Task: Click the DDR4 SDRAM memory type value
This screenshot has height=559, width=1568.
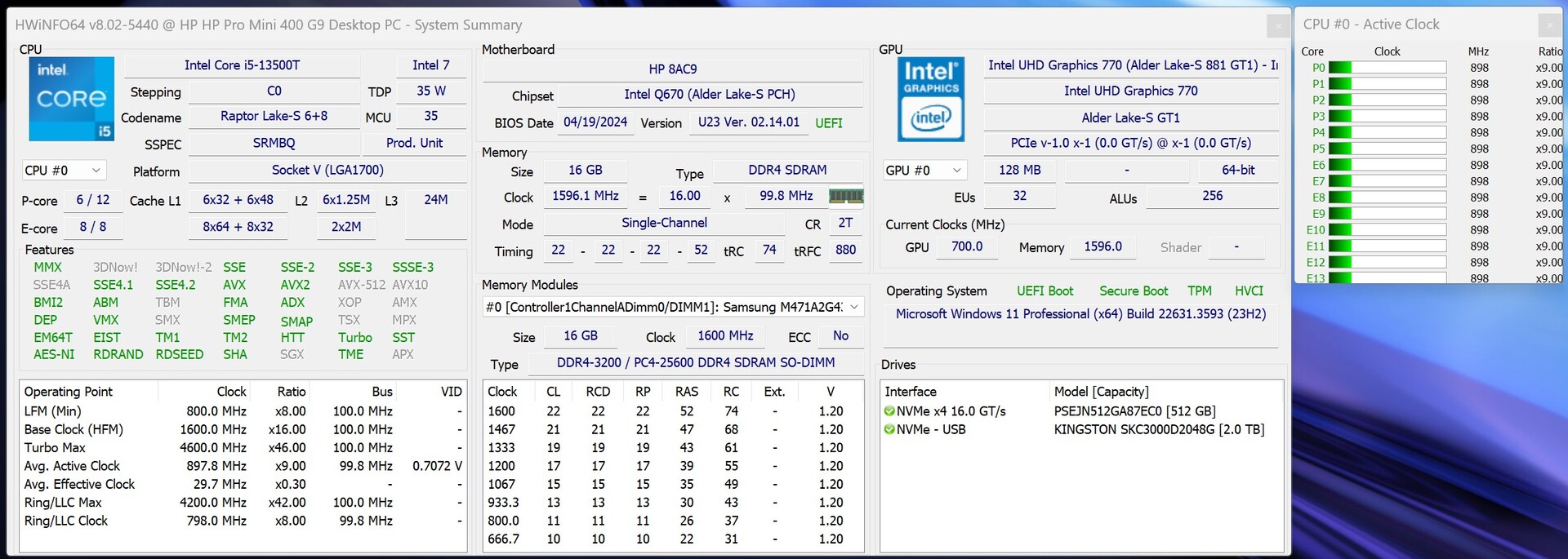Action: [x=787, y=170]
